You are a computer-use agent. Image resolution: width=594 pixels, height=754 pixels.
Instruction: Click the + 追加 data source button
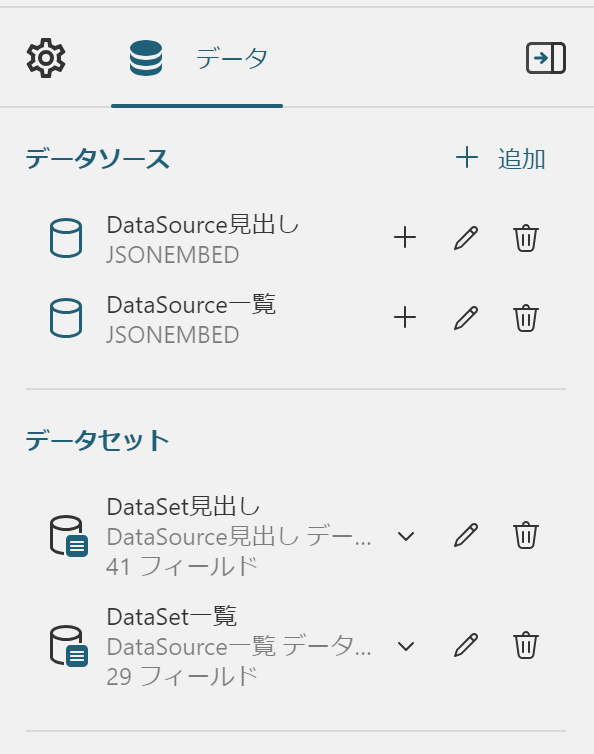tap(501, 158)
